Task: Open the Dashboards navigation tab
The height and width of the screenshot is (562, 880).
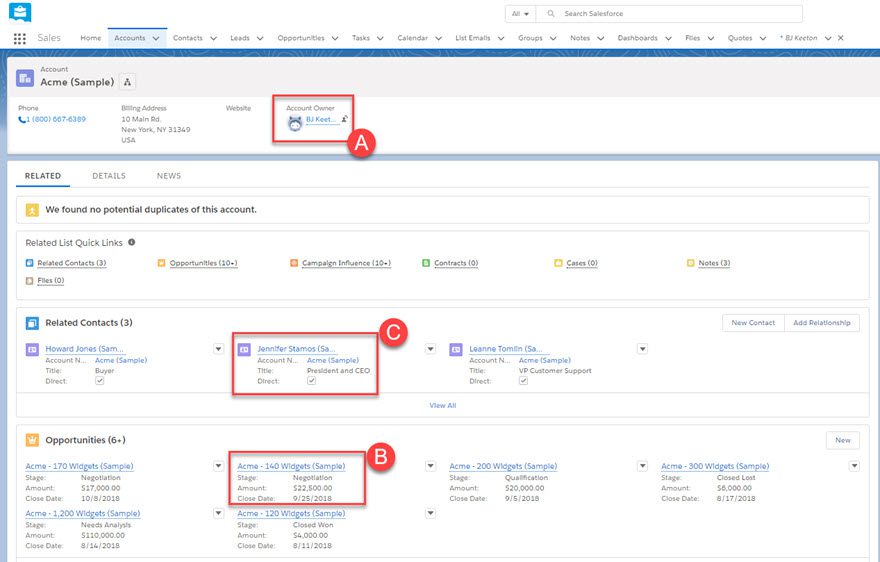Action: point(637,38)
